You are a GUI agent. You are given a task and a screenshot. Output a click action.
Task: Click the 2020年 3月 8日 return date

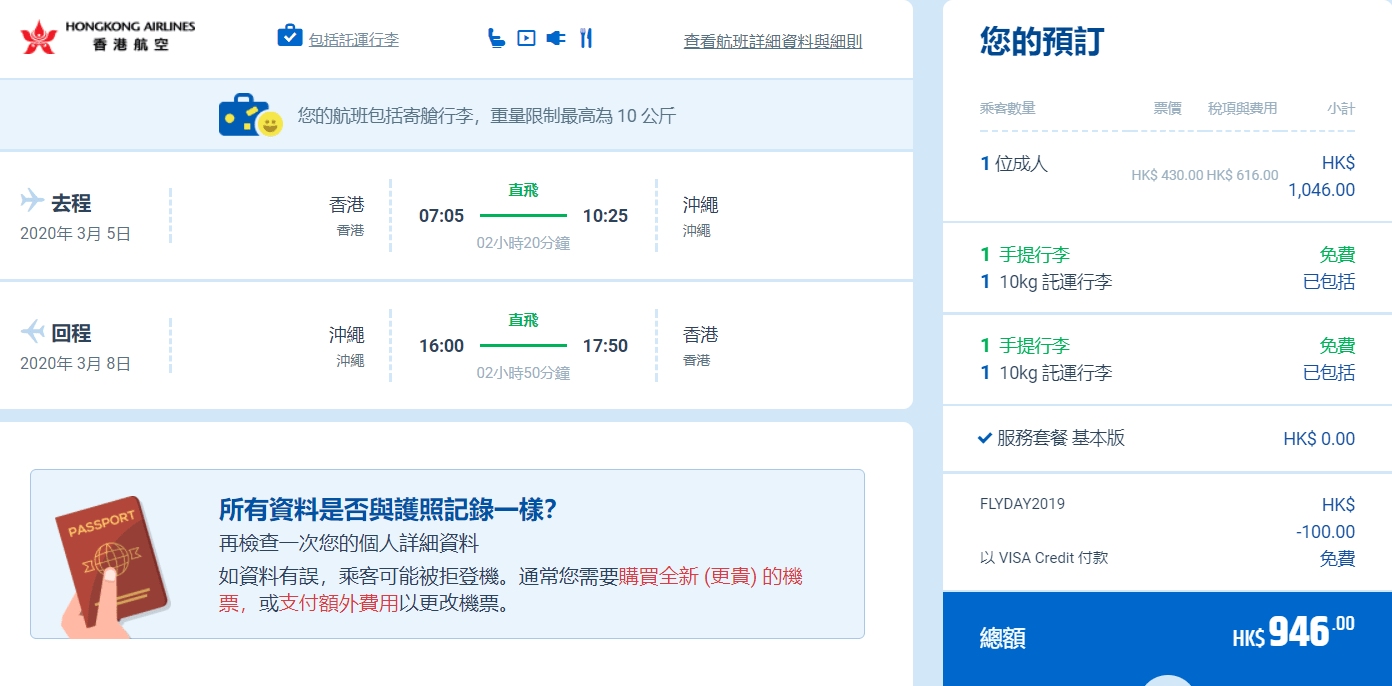[76, 364]
